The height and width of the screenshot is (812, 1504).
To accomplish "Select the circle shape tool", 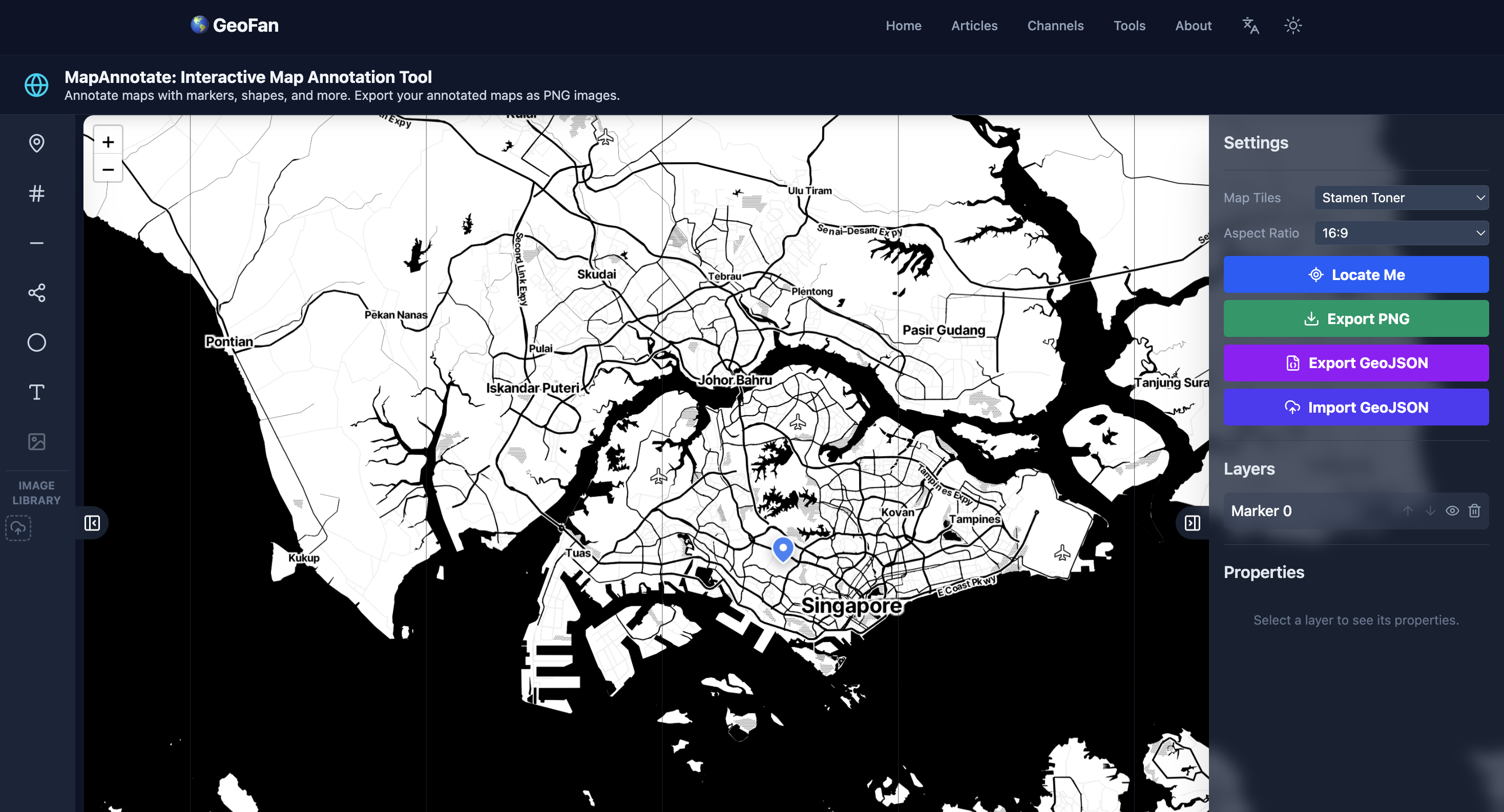I will [x=36, y=343].
